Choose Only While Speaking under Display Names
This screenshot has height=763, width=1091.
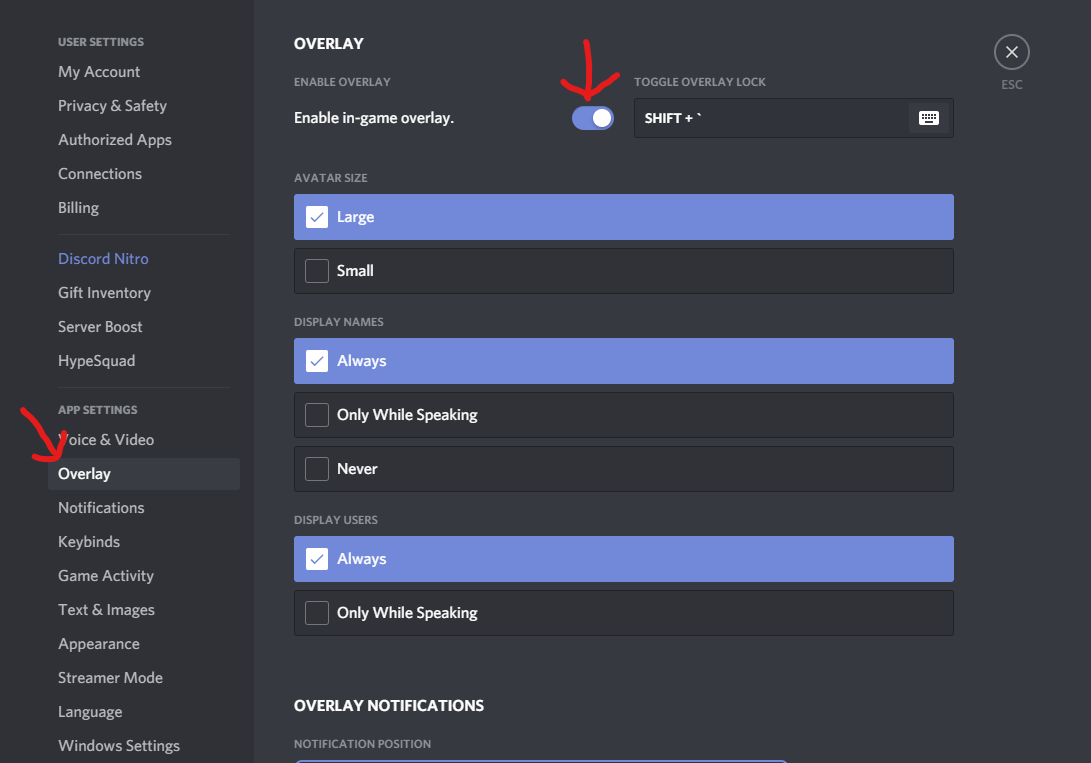pos(623,415)
